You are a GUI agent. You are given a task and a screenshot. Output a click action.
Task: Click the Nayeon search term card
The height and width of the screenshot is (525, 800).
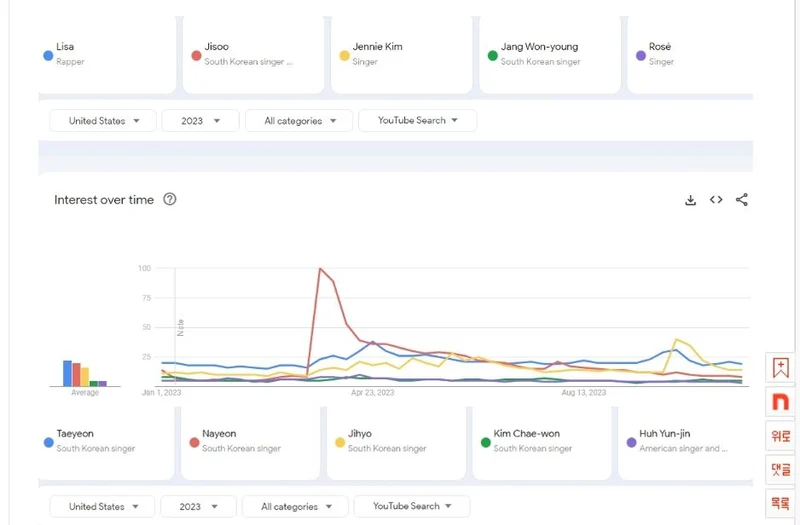(253, 441)
